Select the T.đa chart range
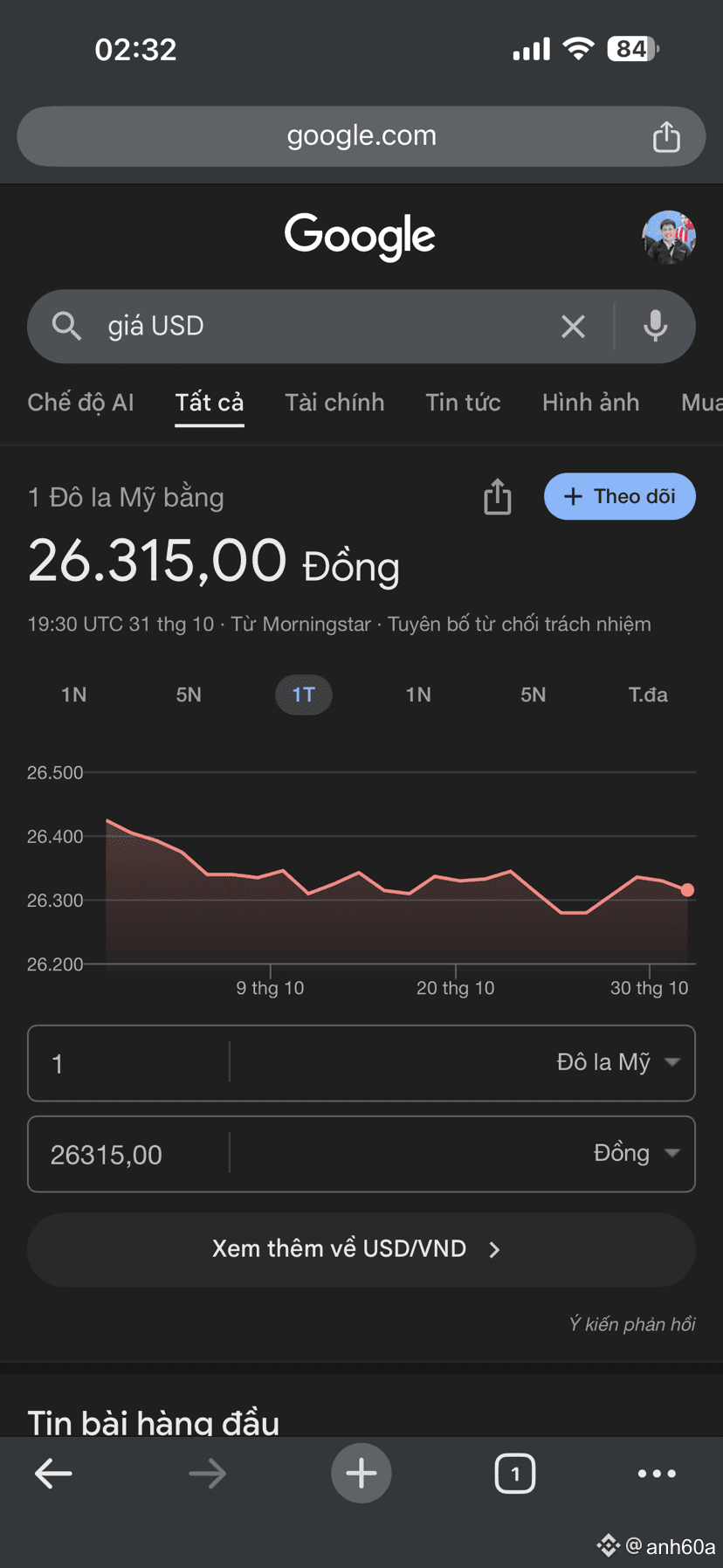723x1568 pixels. [648, 694]
